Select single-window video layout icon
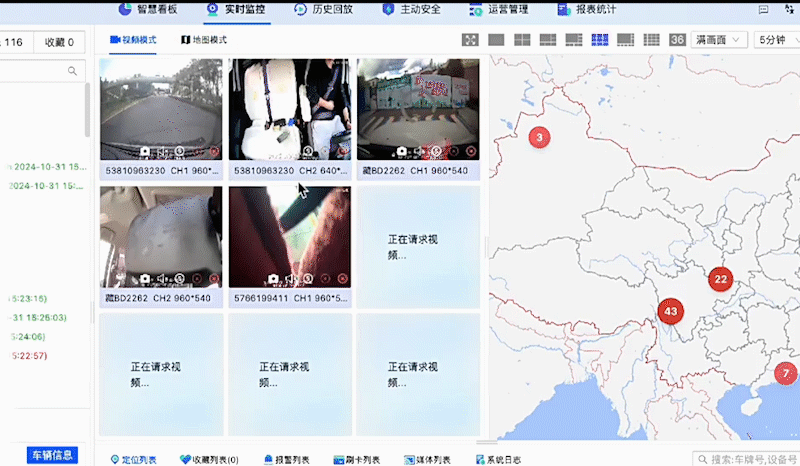Screen dimensions: 800x466 496,40
